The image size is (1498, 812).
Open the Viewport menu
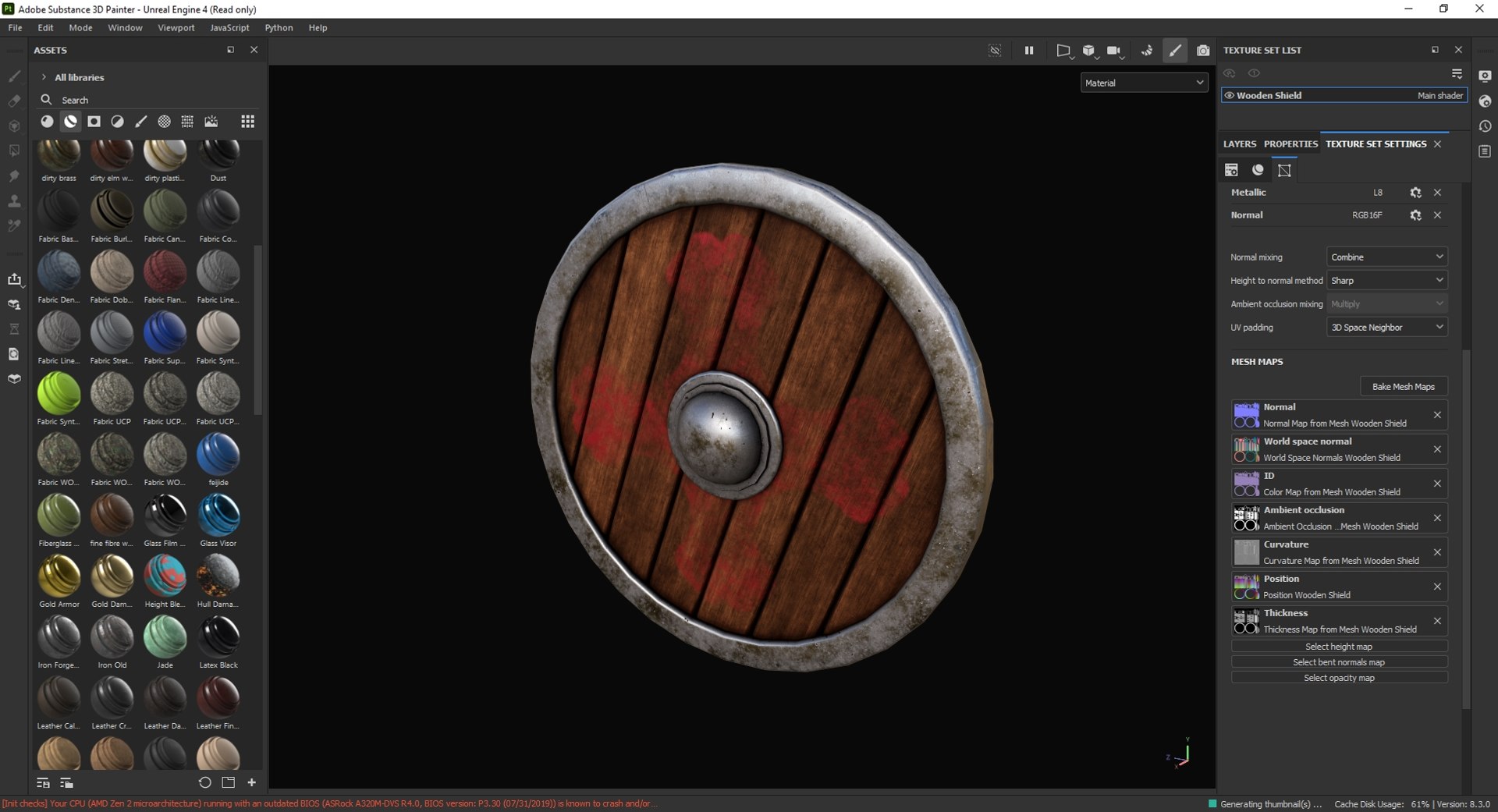tap(176, 27)
